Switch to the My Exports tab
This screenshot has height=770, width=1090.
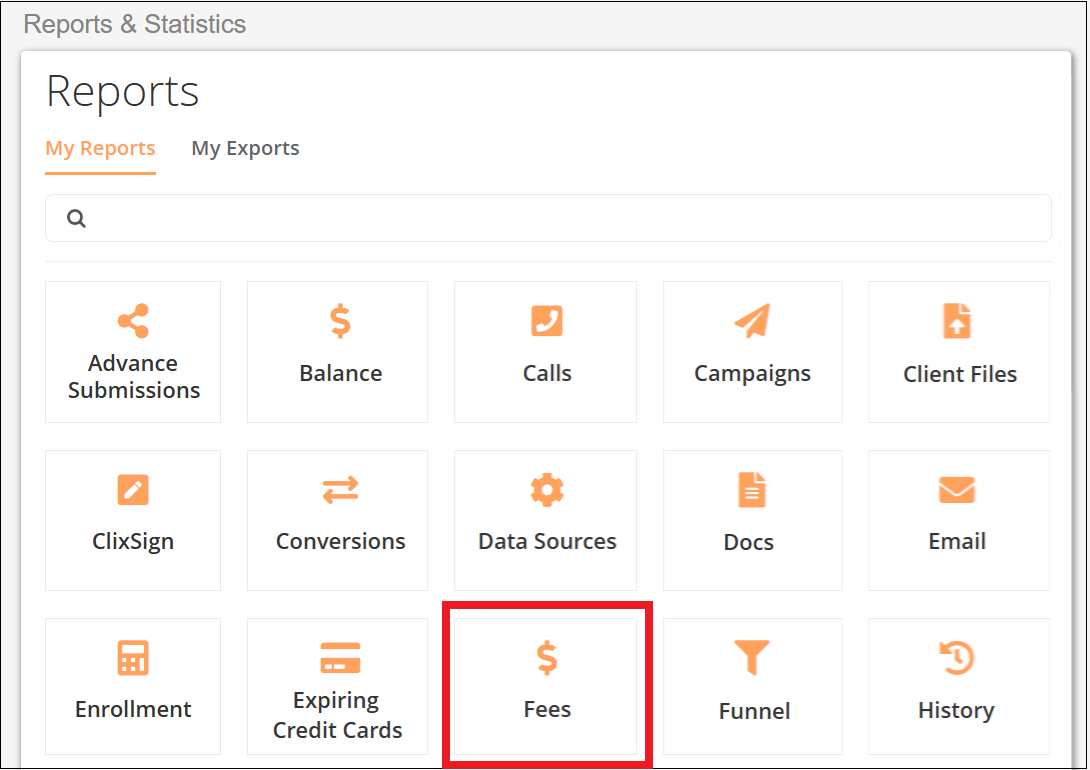pyautogui.click(x=245, y=149)
